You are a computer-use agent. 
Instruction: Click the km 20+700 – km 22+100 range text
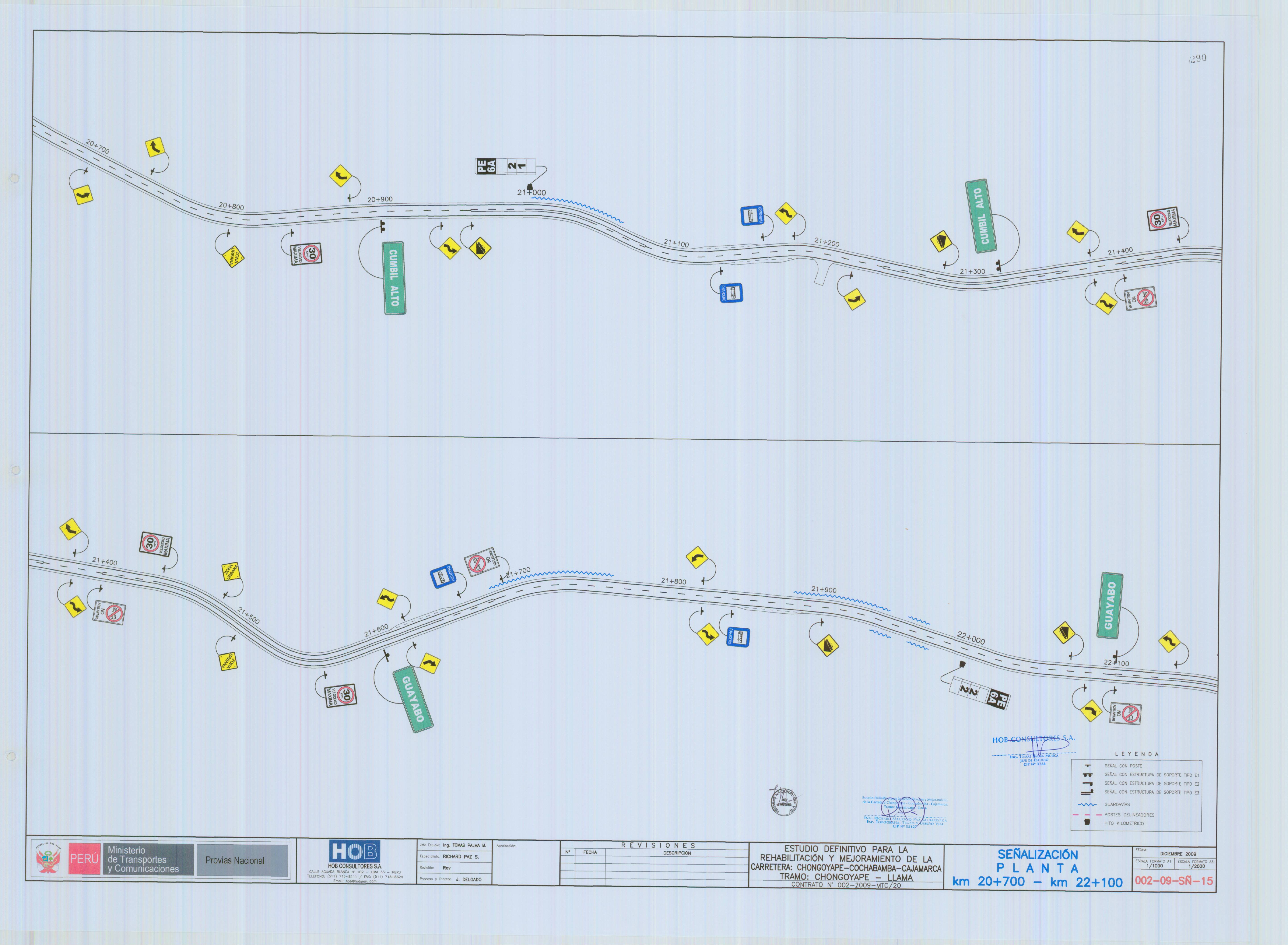click(x=1037, y=882)
